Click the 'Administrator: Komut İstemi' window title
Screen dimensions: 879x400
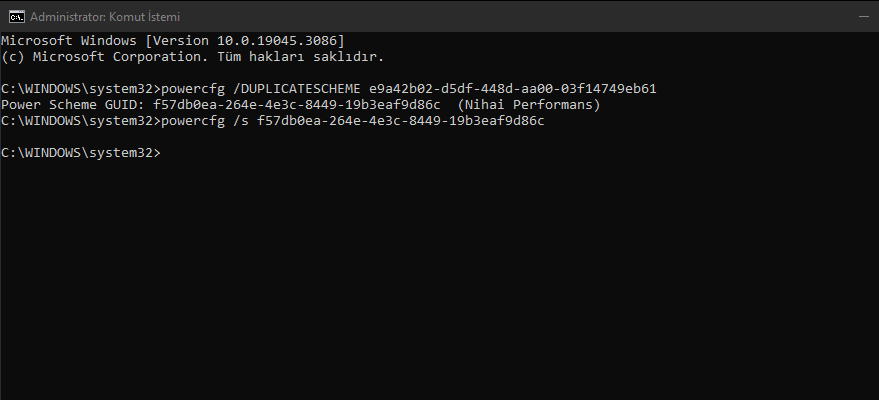105,17
